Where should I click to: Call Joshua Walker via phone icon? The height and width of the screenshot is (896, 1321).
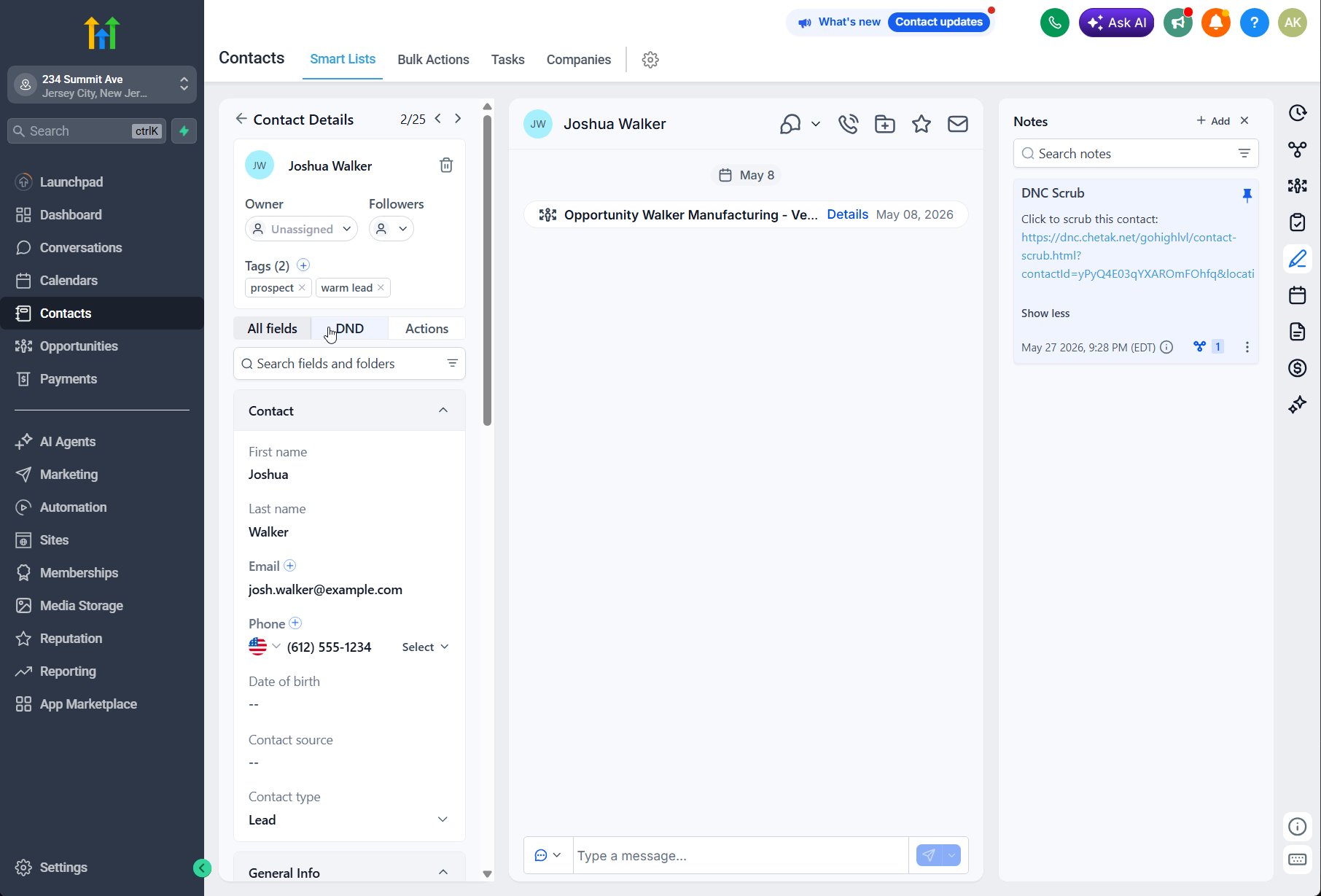pos(848,124)
